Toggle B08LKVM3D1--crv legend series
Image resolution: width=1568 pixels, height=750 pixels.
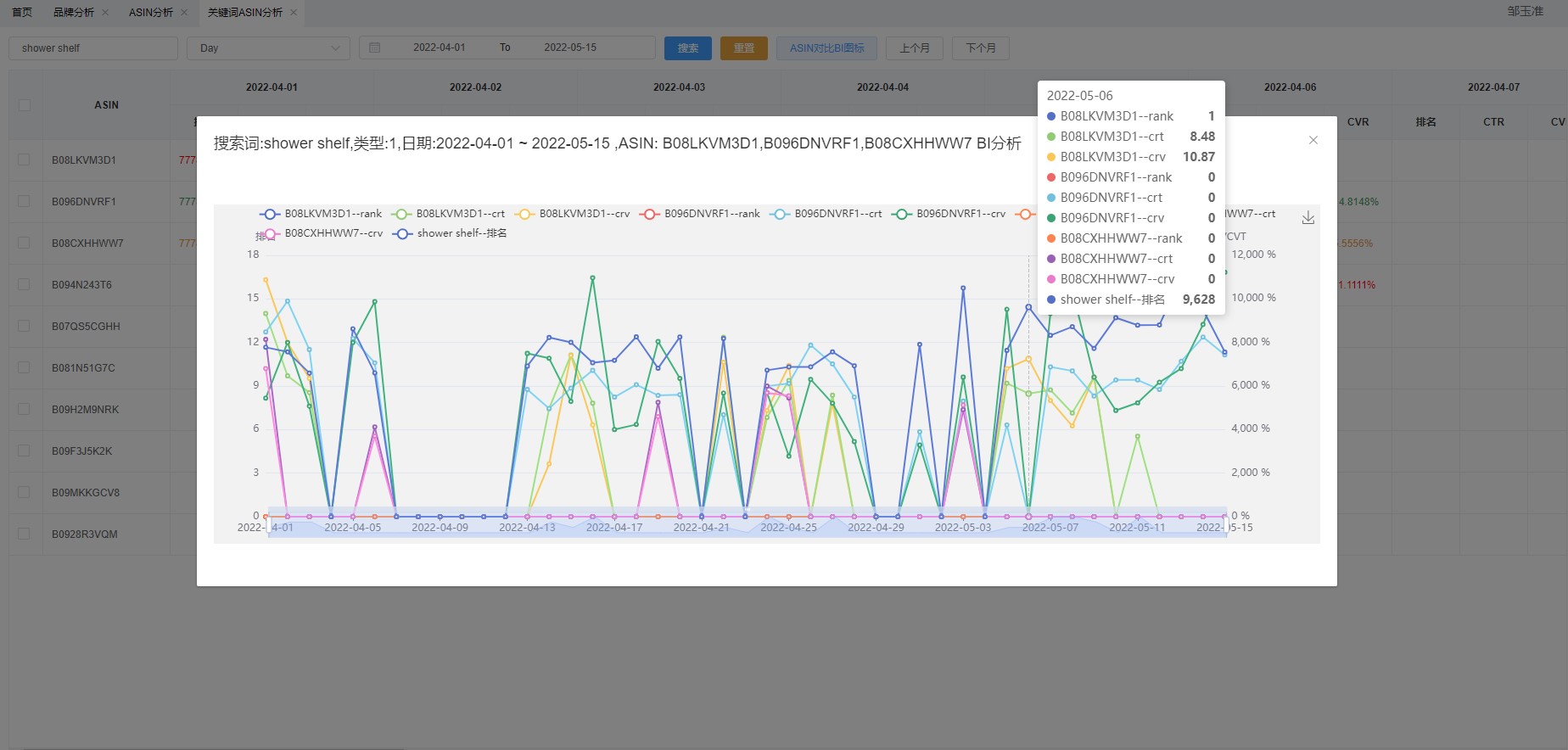click(572, 214)
